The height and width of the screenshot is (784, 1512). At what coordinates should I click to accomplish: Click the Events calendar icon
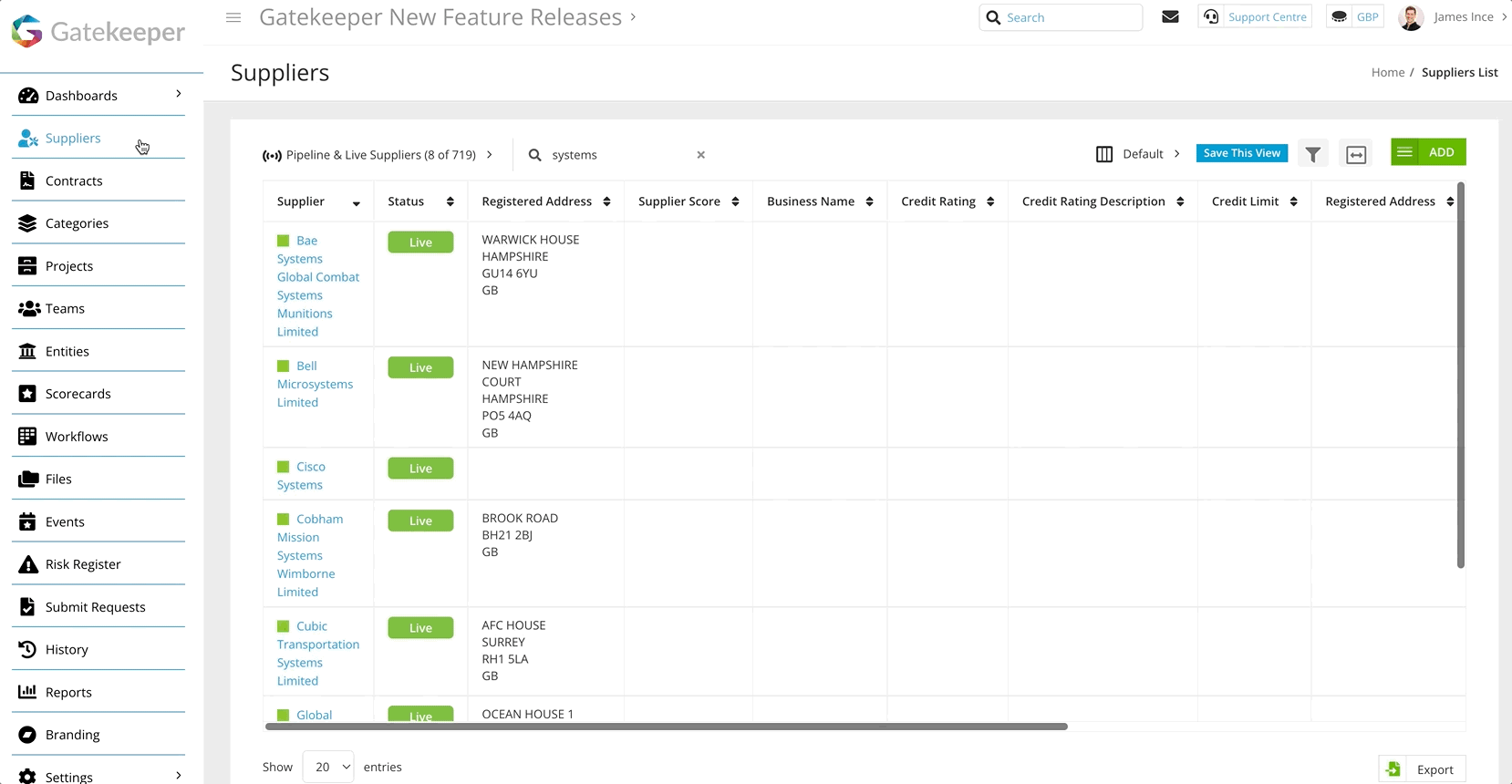point(28,521)
